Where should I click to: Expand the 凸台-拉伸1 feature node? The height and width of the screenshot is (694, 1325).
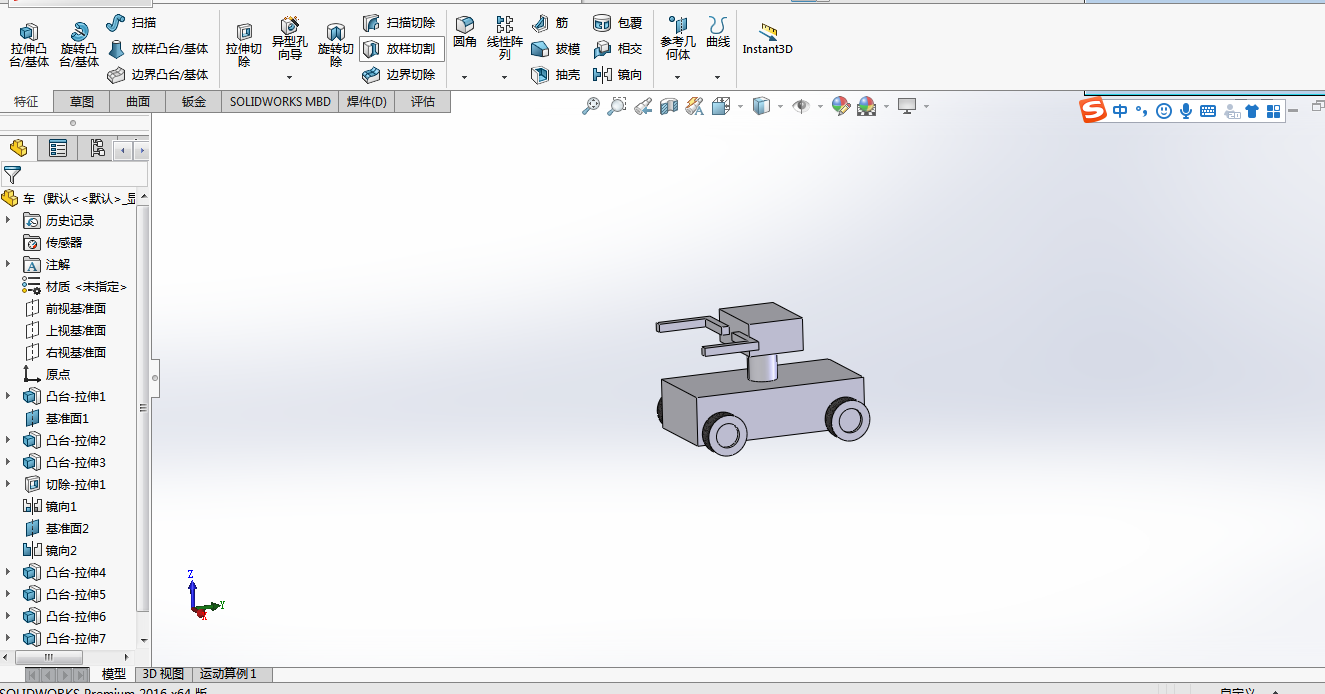[9, 396]
